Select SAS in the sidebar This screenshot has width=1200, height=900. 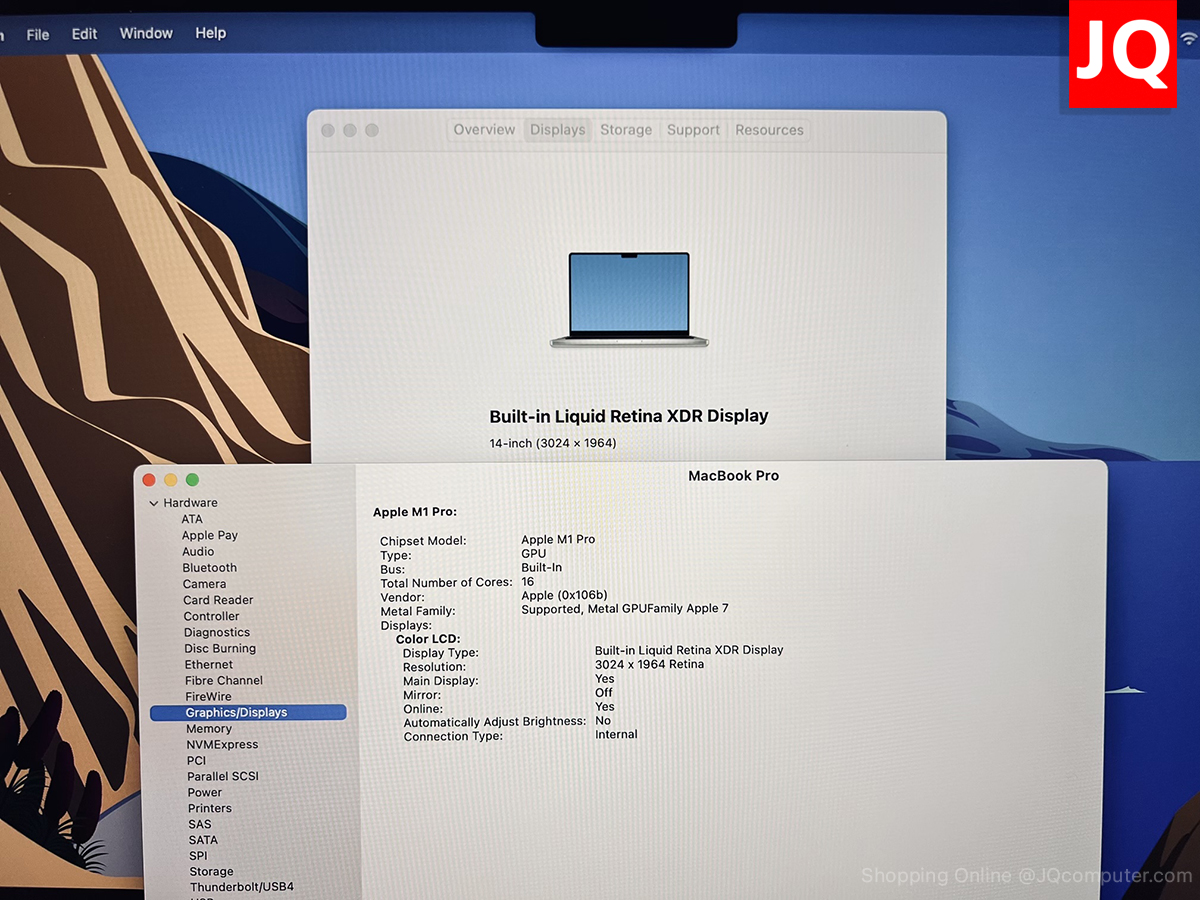[200, 824]
